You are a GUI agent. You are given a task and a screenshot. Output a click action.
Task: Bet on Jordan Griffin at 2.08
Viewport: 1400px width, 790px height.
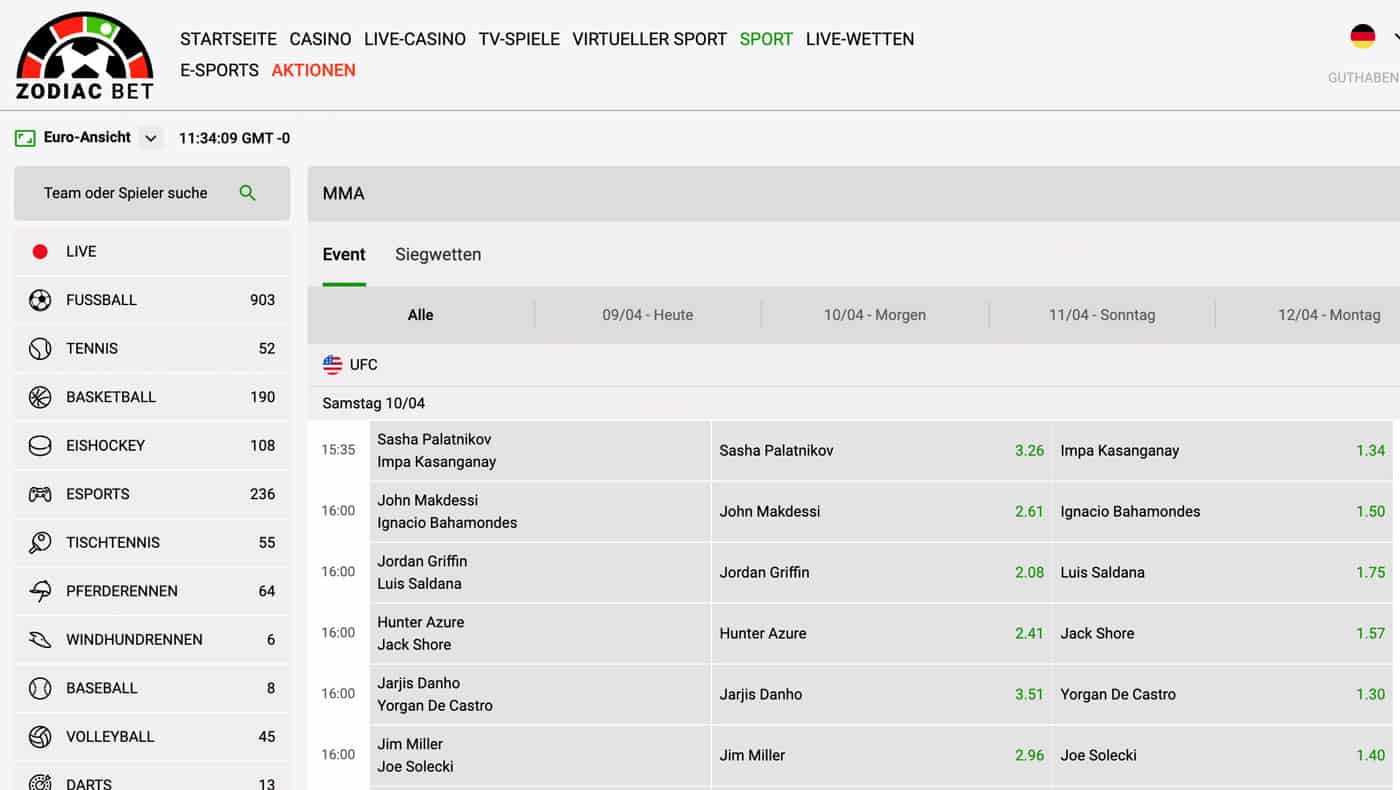pos(881,573)
